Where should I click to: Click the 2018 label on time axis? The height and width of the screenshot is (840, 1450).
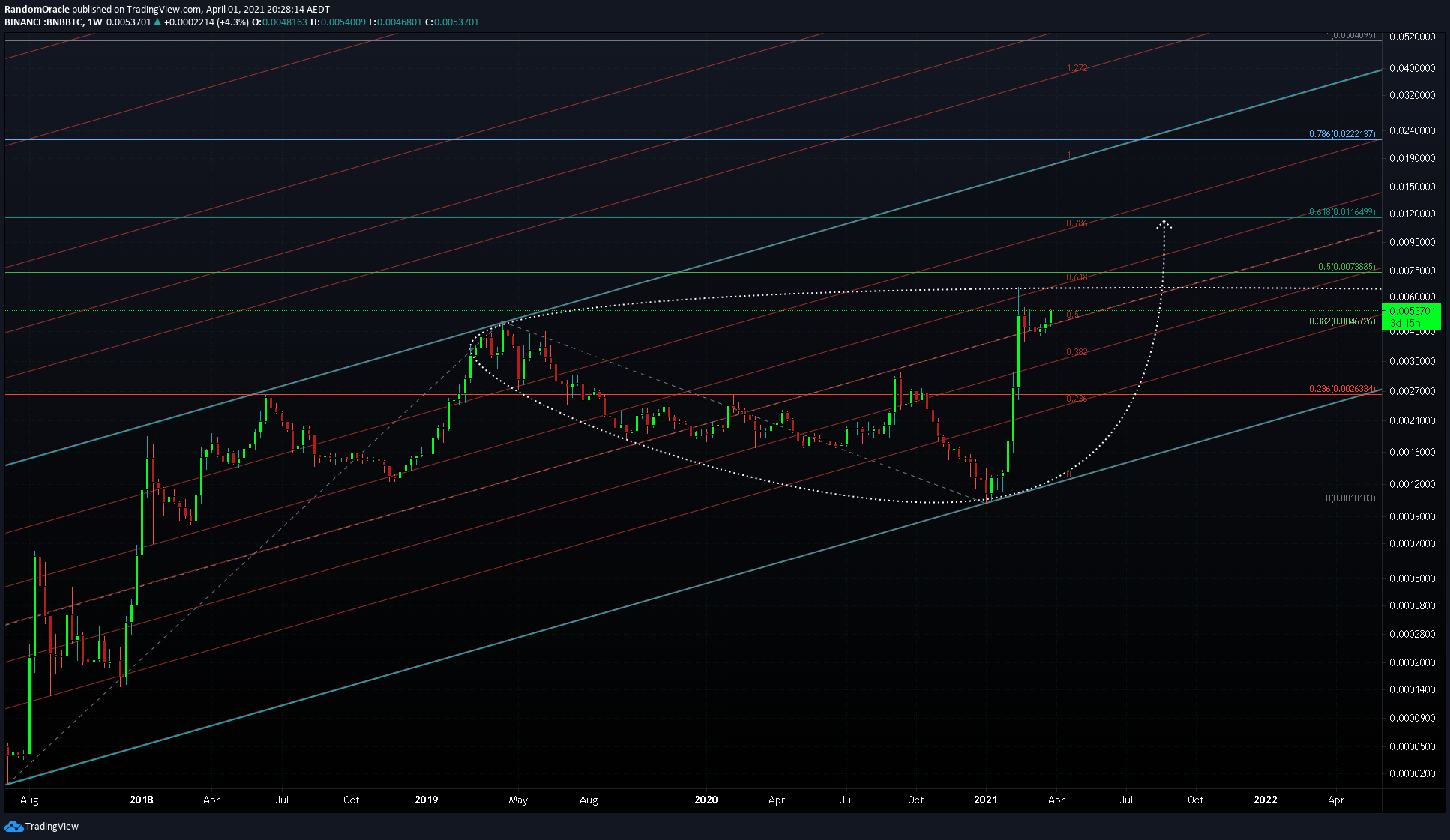click(142, 800)
